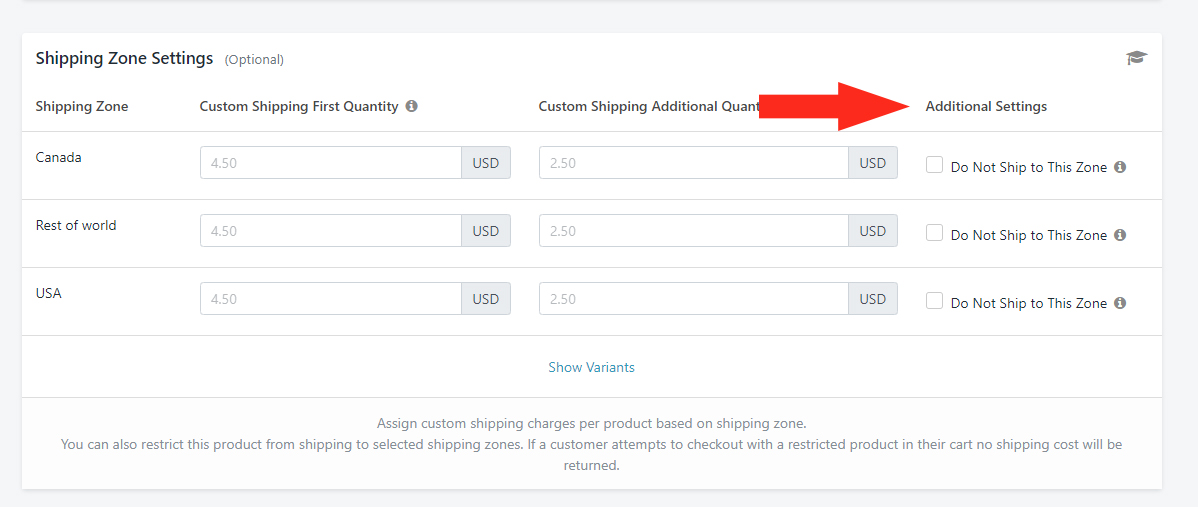Click info icon next to Canada's Do Not Ship
This screenshot has height=507, width=1198.
(x=1120, y=167)
